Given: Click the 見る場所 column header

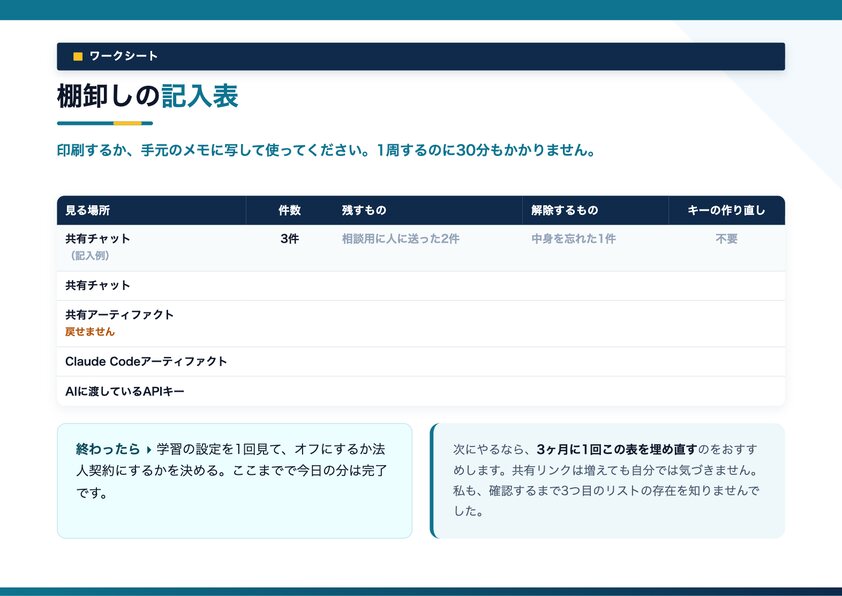Looking at the screenshot, I should pos(88,210).
